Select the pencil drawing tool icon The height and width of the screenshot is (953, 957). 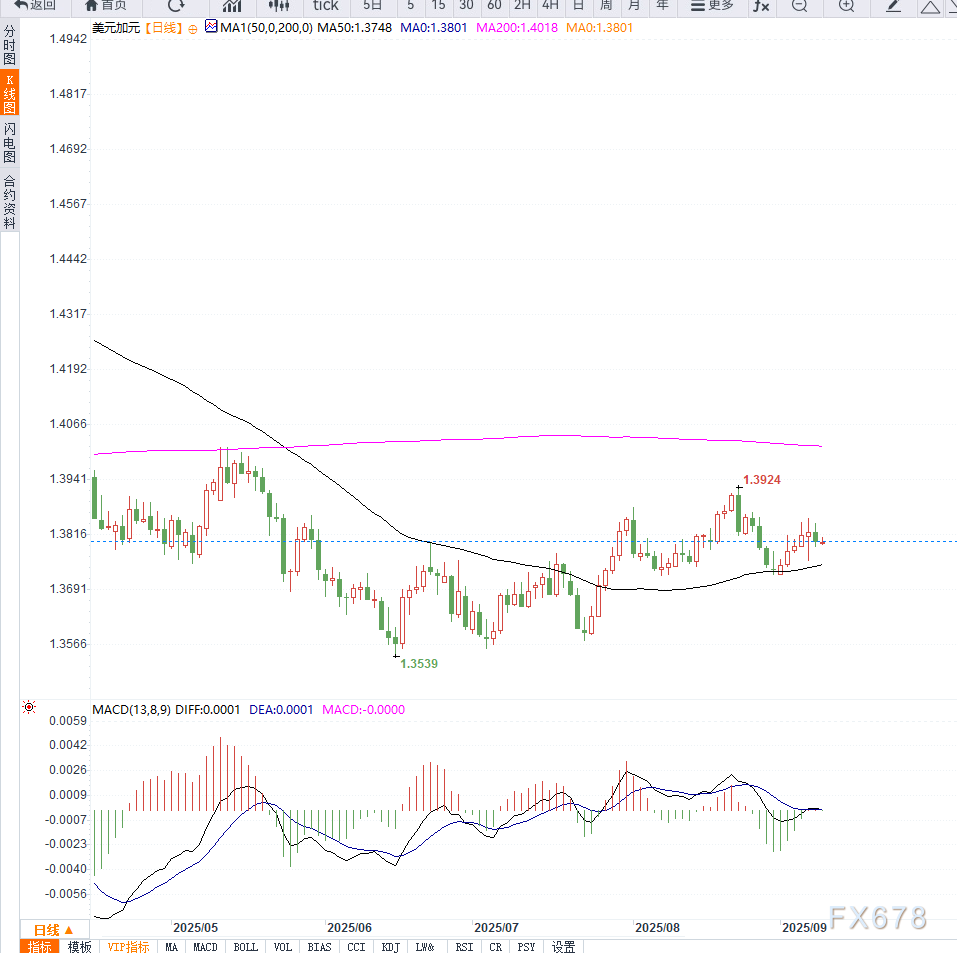895,6
